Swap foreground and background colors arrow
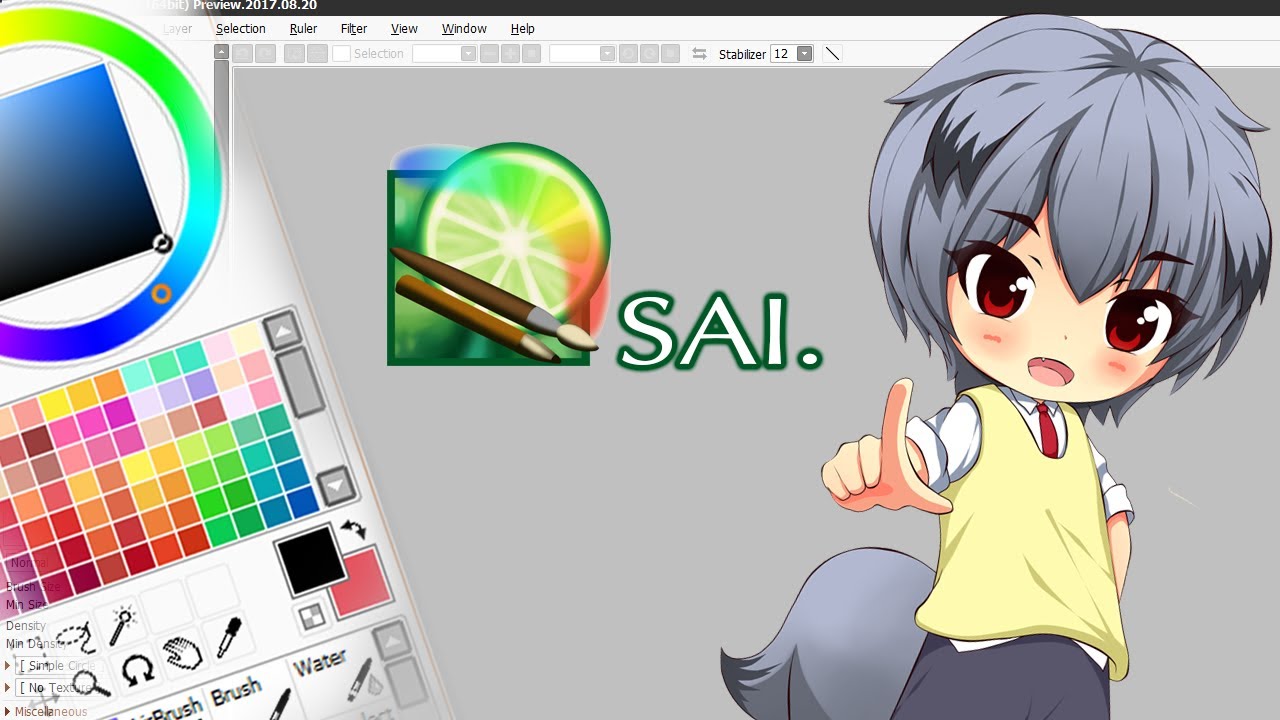The height and width of the screenshot is (720, 1280). click(352, 530)
